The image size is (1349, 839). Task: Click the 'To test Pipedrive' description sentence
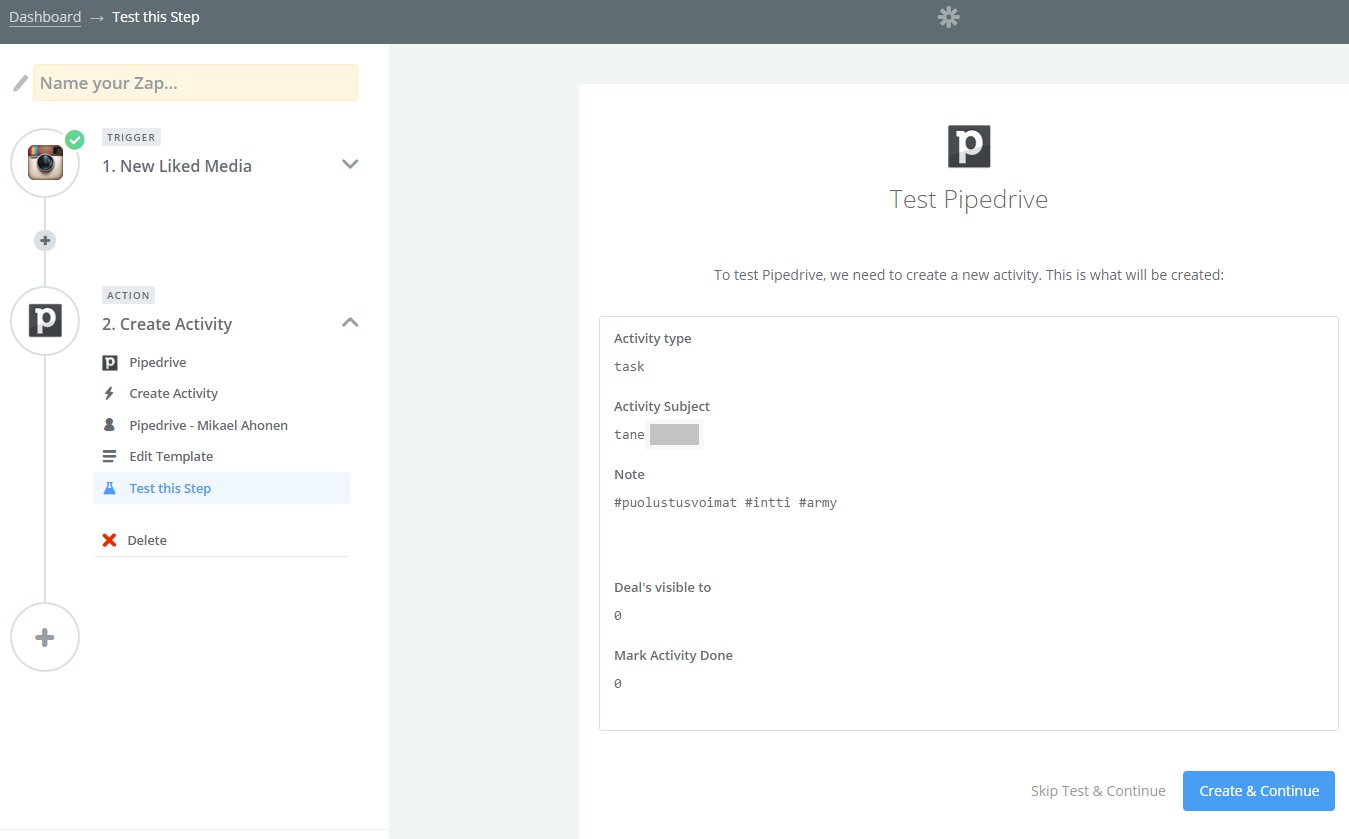(x=969, y=274)
